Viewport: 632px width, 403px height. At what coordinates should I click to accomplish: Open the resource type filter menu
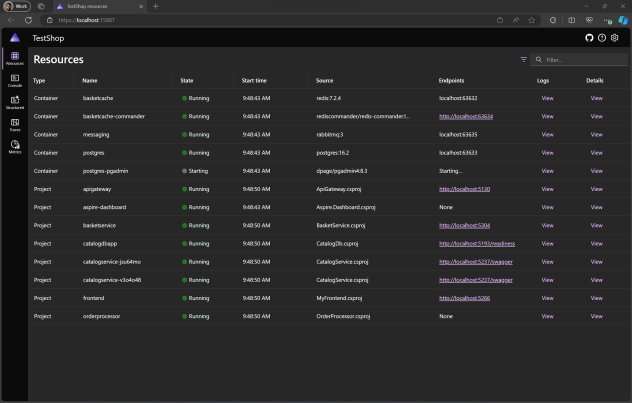[523, 60]
